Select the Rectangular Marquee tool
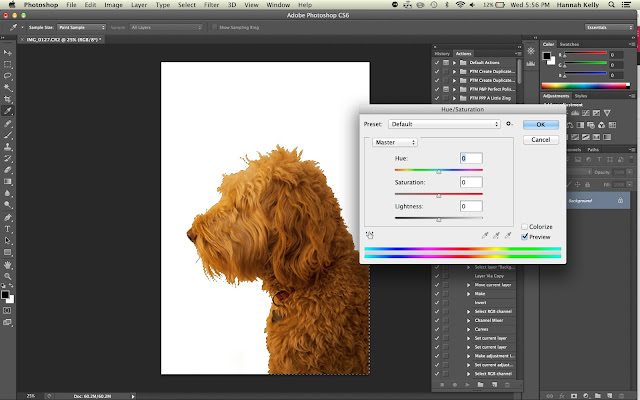The width and height of the screenshot is (640, 400). (x=7, y=64)
